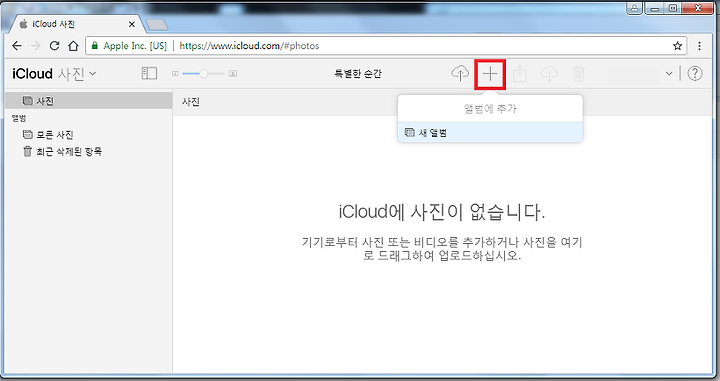Screen dimensions: 720x381
Task: Click the upload to iCloud cloud icon
Action: click(460, 73)
